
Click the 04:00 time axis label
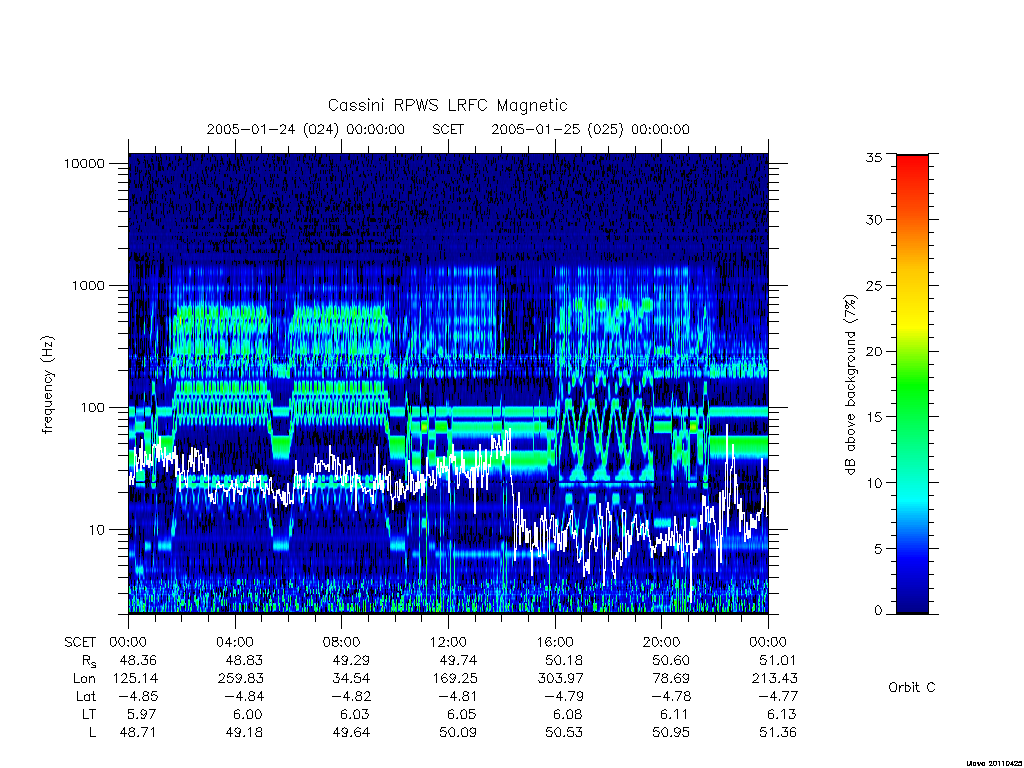235,643
